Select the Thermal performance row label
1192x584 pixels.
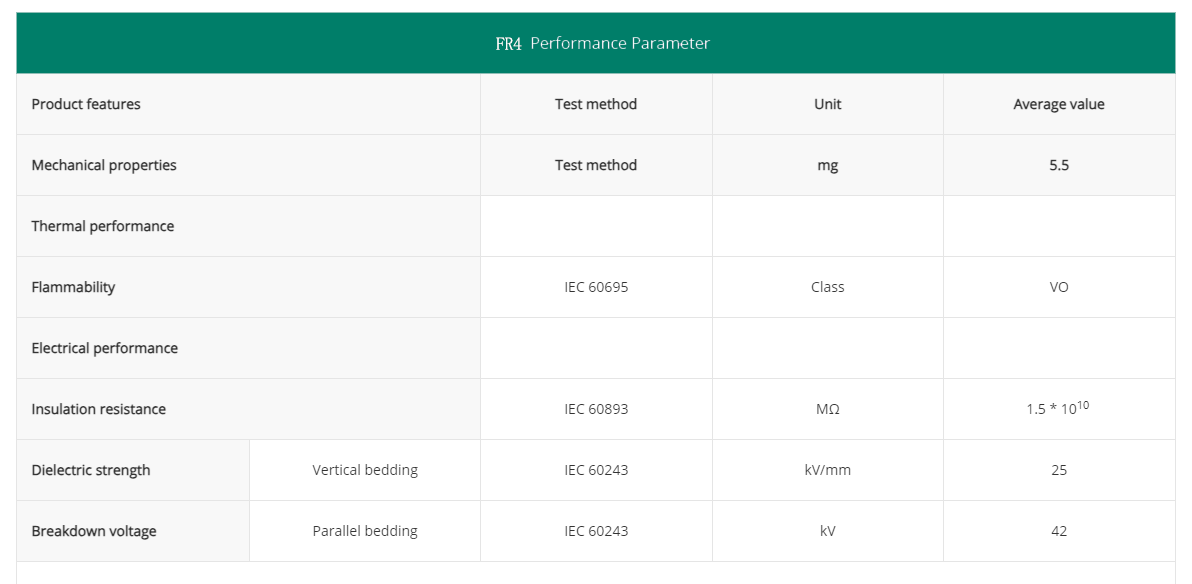click(x=103, y=226)
